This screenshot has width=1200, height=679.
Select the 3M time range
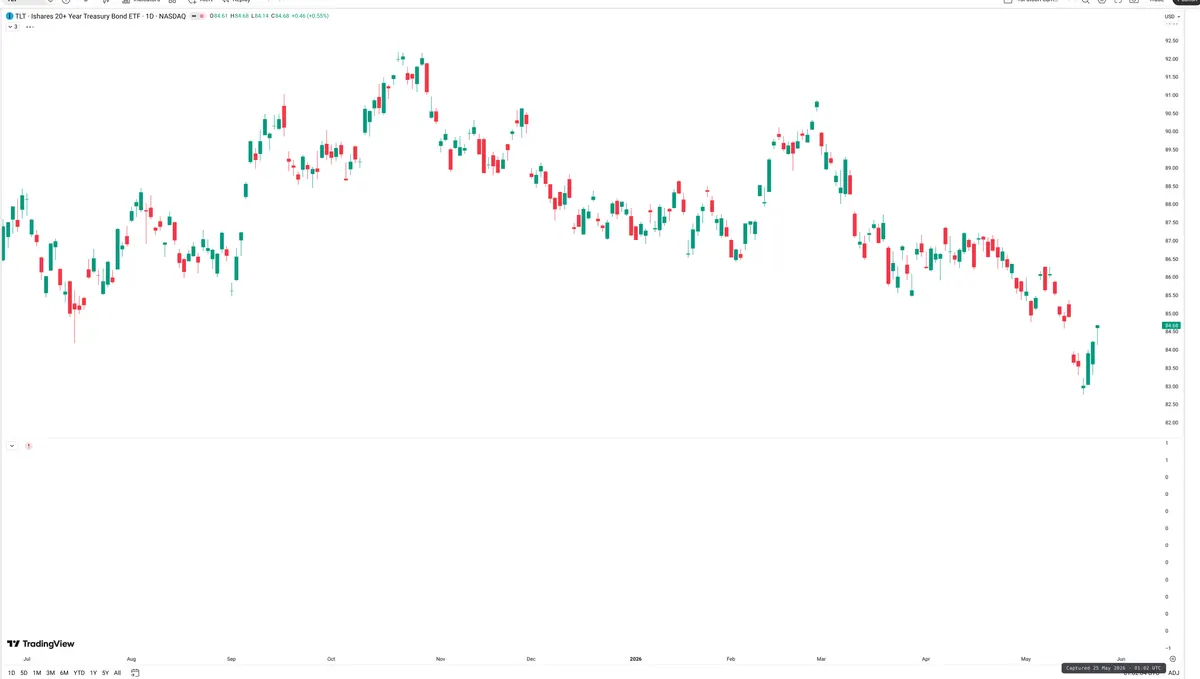point(50,673)
